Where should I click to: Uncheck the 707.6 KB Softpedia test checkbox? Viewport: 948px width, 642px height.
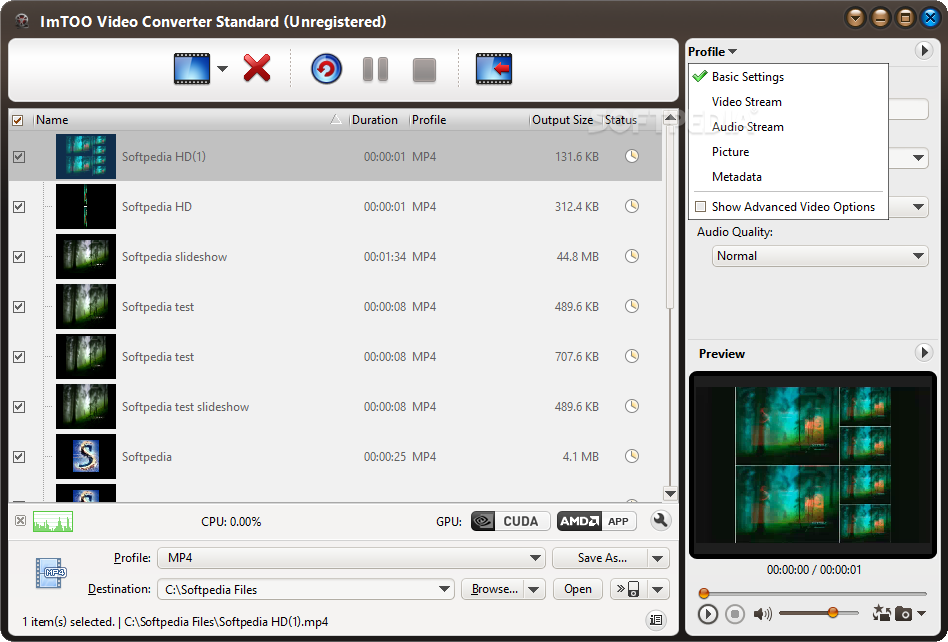[19, 357]
